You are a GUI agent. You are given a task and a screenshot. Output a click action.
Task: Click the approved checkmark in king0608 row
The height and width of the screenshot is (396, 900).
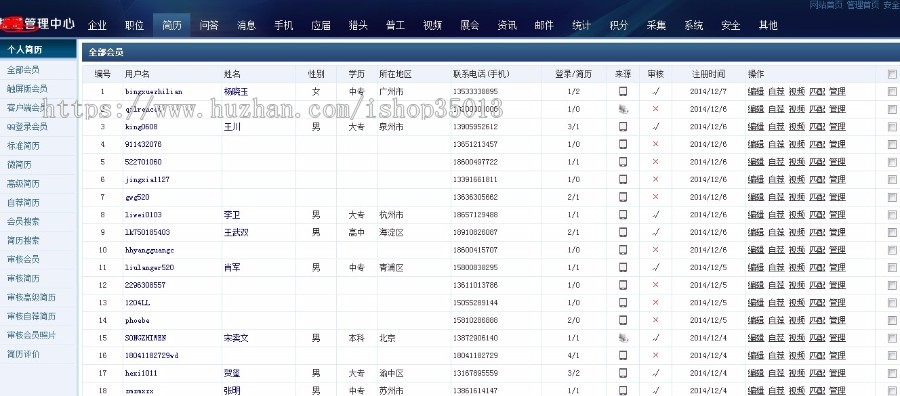655,126
